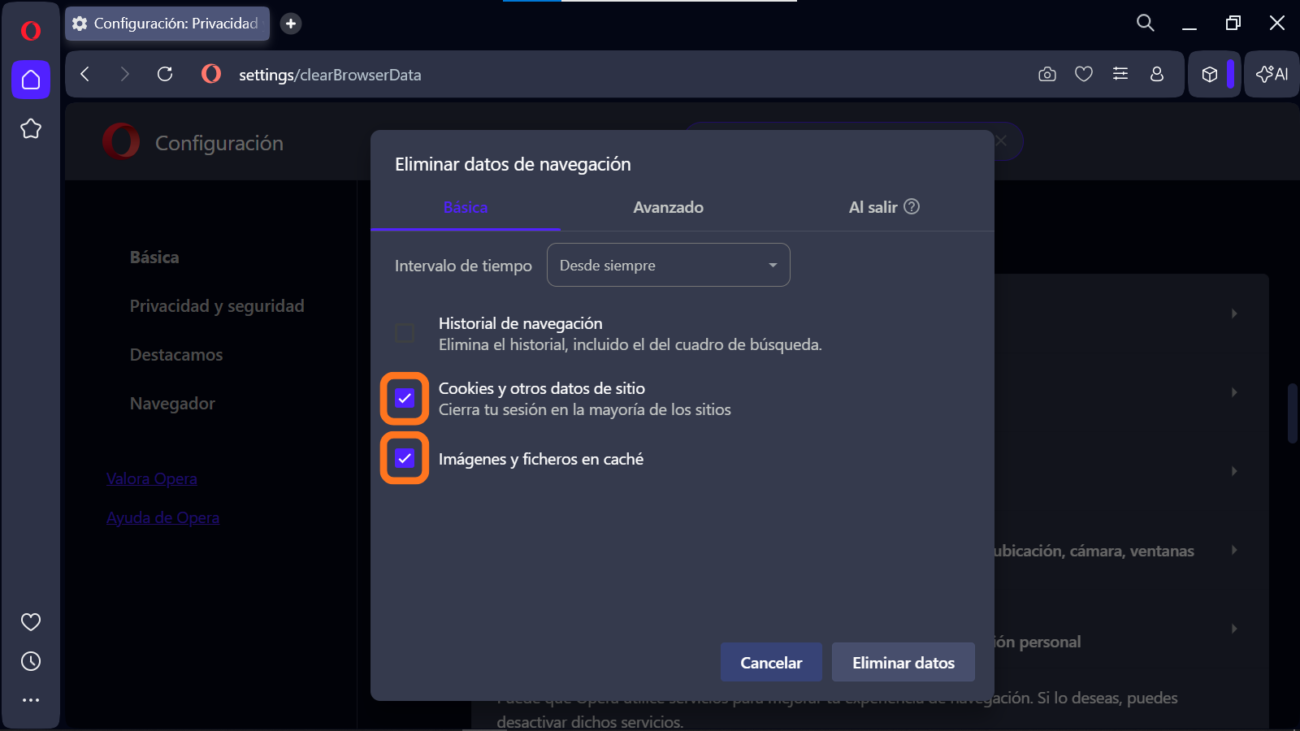The image size is (1300, 731).
Task: Open the profile account icon
Action: pos(1157,75)
